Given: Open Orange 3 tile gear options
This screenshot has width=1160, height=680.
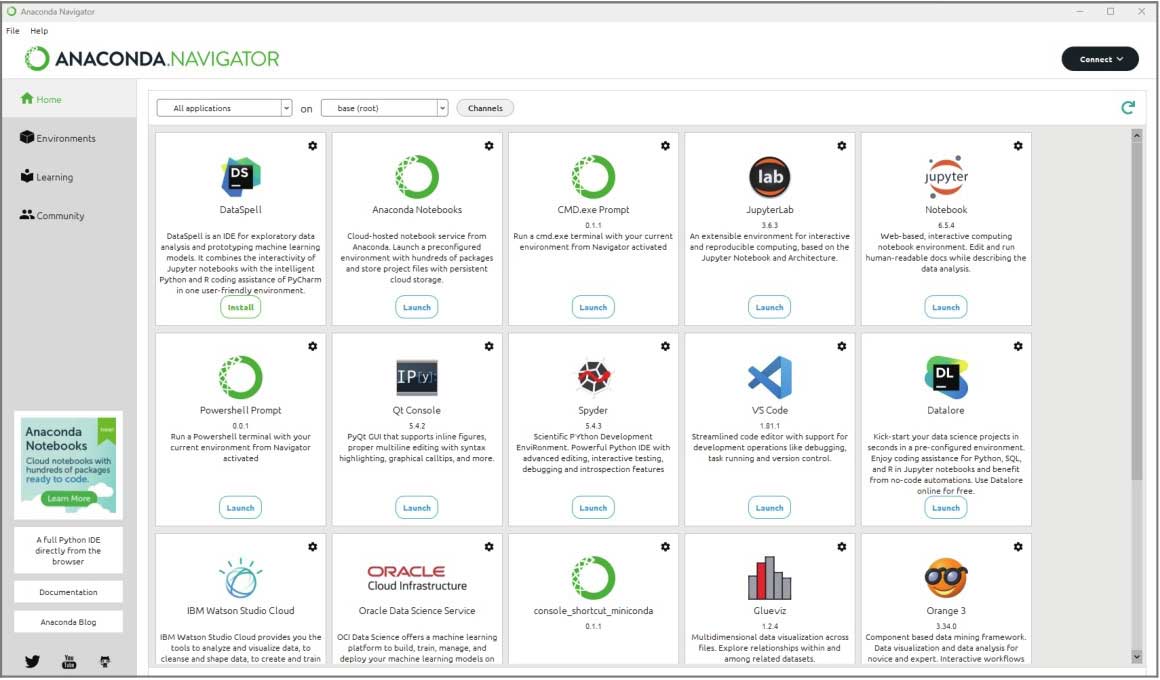Looking at the screenshot, I should 1018,547.
